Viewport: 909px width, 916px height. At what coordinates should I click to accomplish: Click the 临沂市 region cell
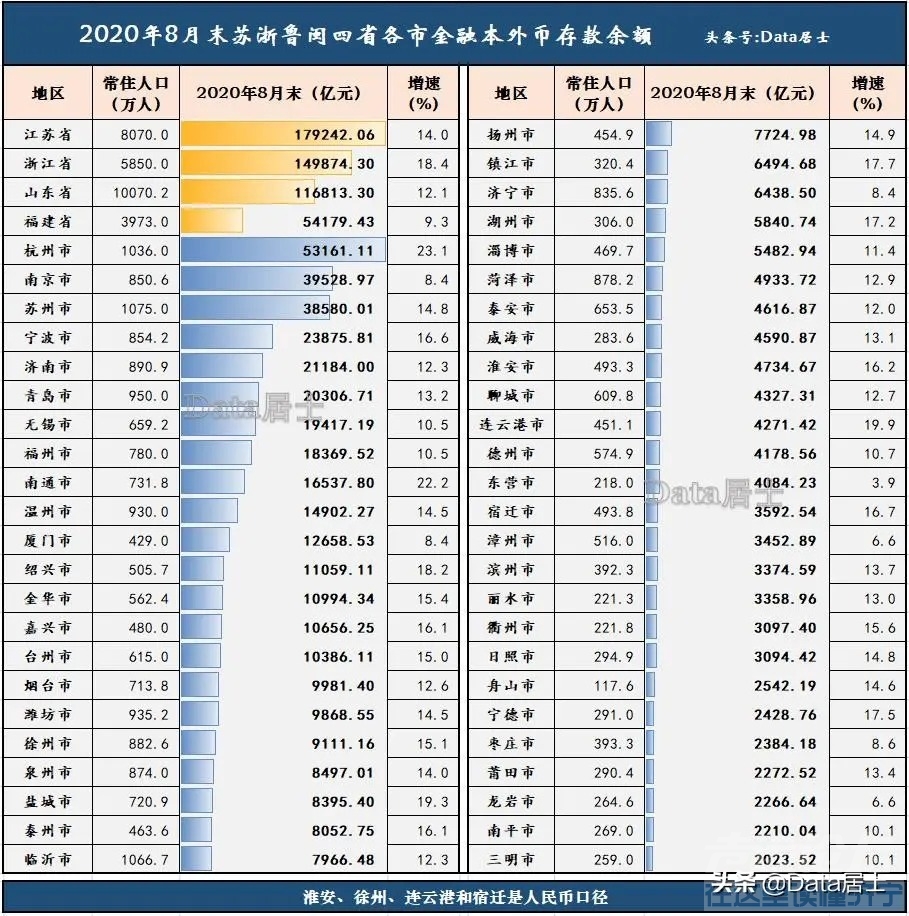[48, 858]
